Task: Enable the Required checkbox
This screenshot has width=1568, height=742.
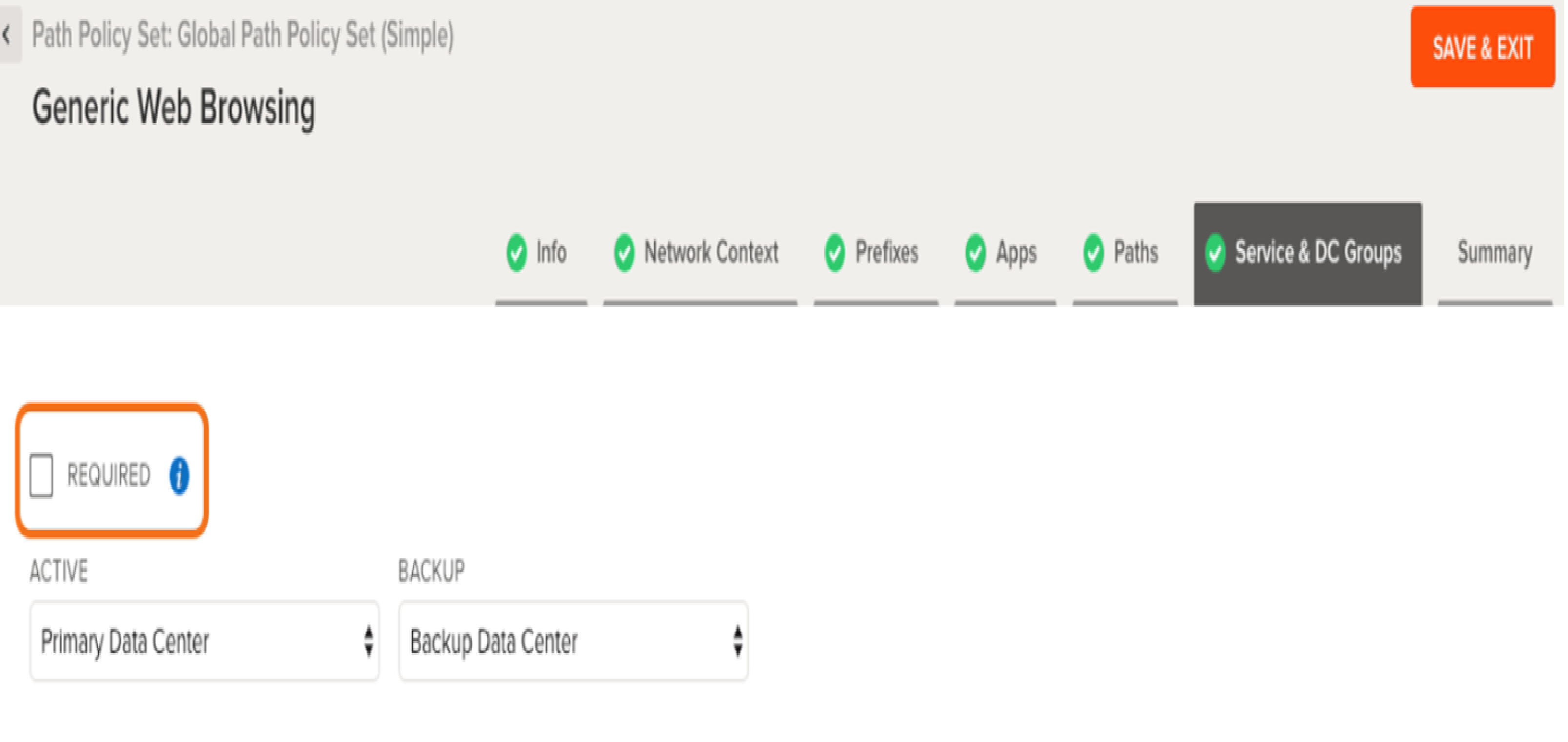Action: (41, 475)
